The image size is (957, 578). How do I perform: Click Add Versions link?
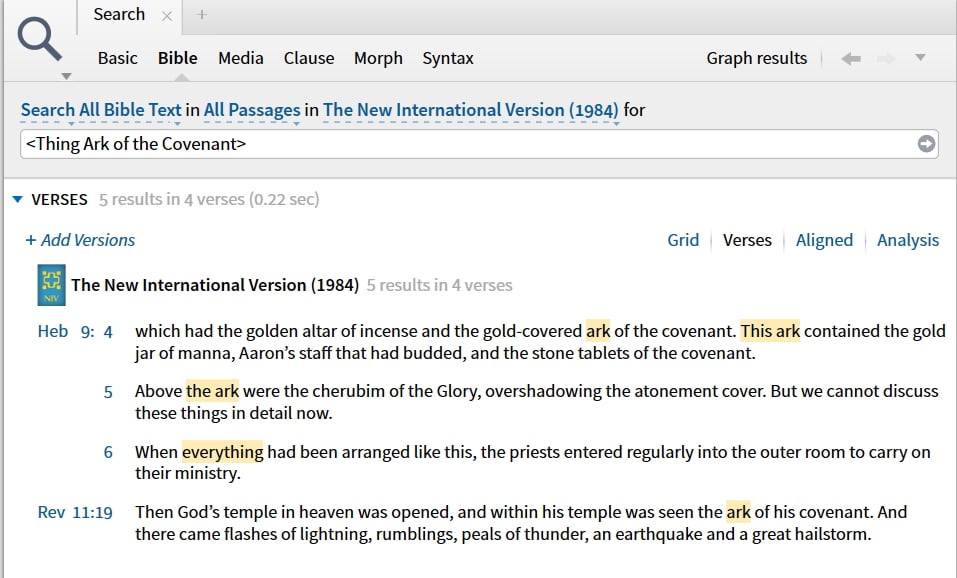pyautogui.click(x=80, y=240)
